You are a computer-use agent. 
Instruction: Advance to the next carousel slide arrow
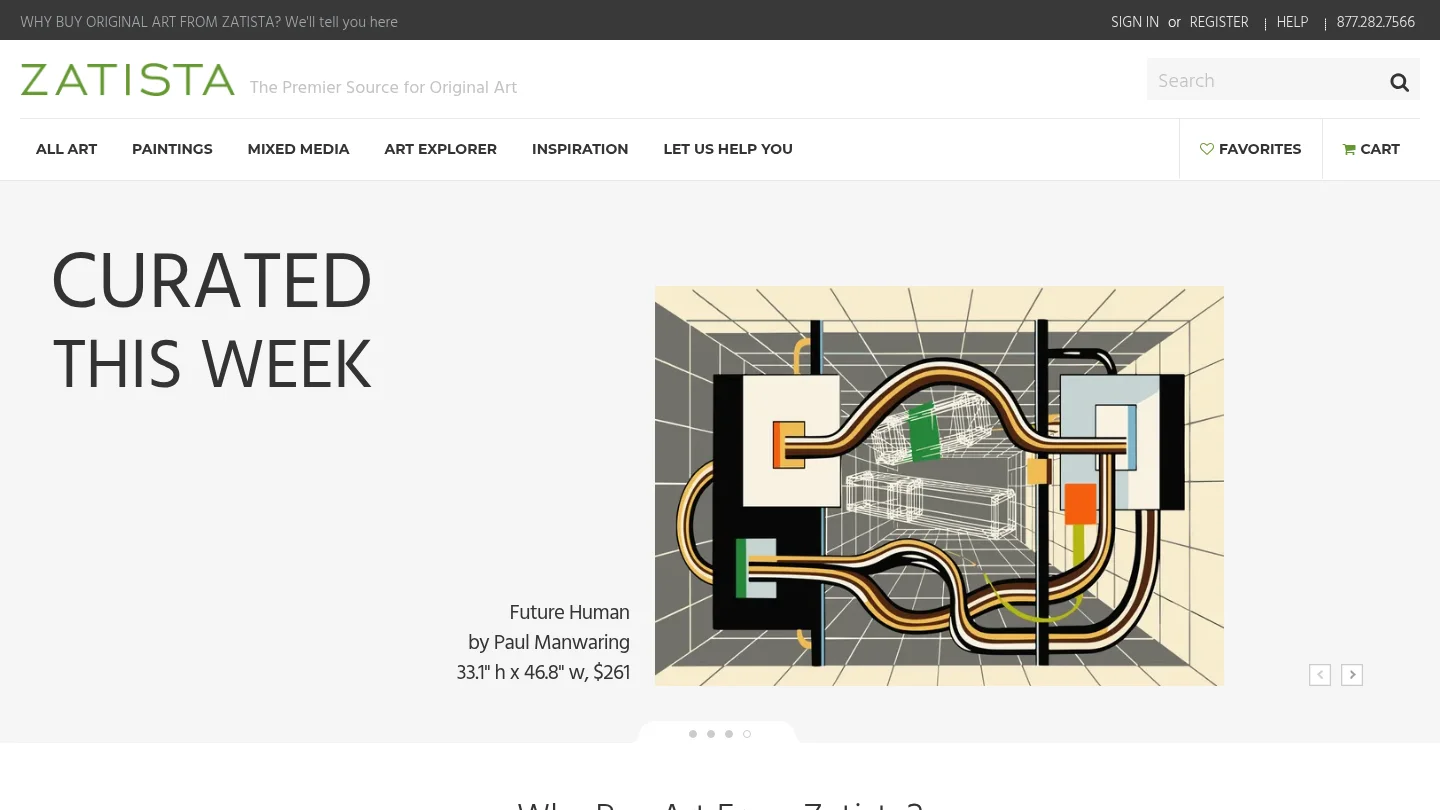pos(1352,675)
